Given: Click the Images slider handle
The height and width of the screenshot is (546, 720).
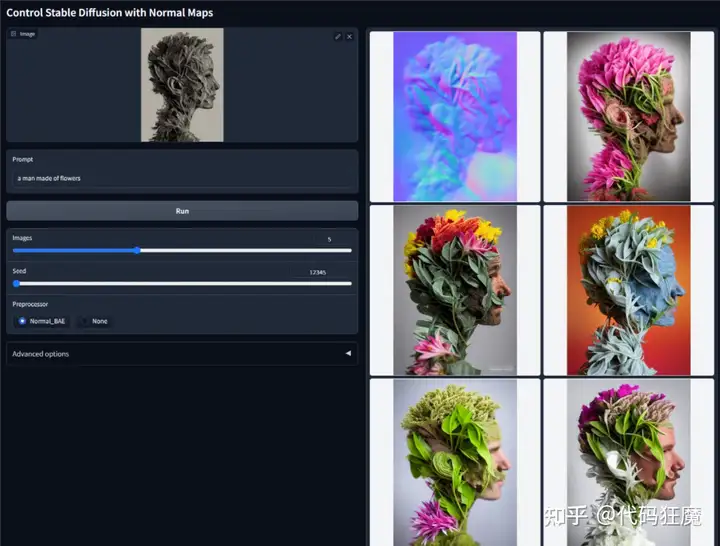Looking at the screenshot, I should [x=137, y=250].
